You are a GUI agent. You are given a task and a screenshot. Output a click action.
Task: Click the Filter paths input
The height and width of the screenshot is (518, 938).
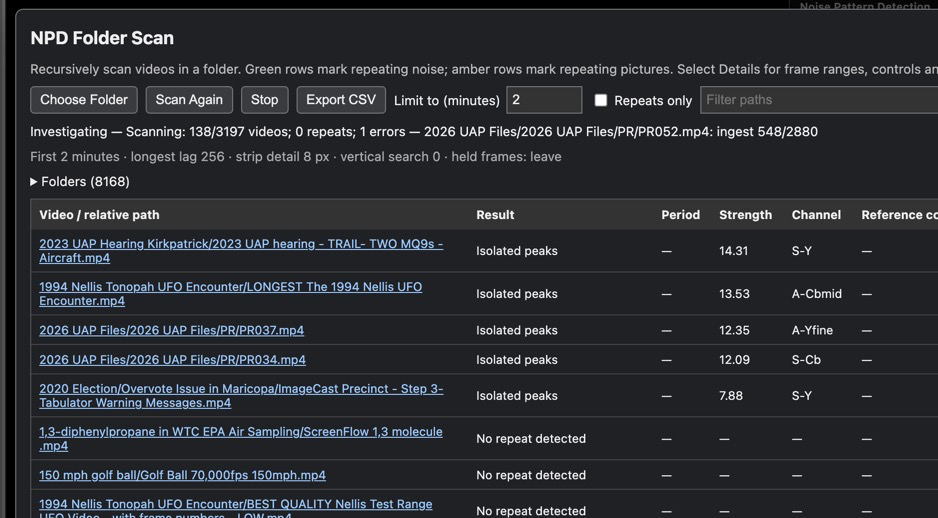[819, 100]
